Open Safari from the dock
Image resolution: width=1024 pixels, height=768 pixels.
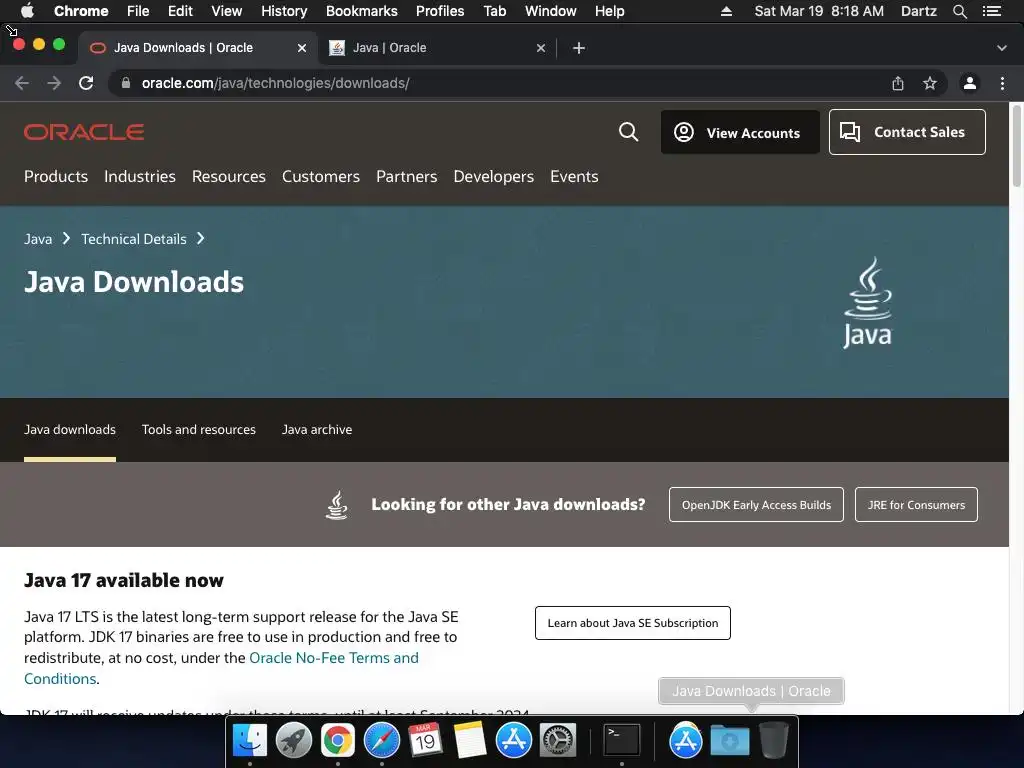[x=381, y=741]
